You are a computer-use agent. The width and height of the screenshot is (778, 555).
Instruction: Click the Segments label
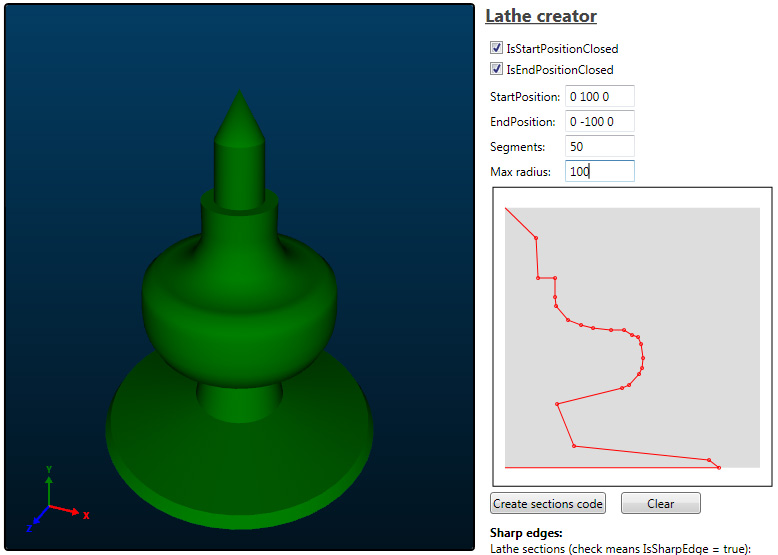click(x=517, y=147)
